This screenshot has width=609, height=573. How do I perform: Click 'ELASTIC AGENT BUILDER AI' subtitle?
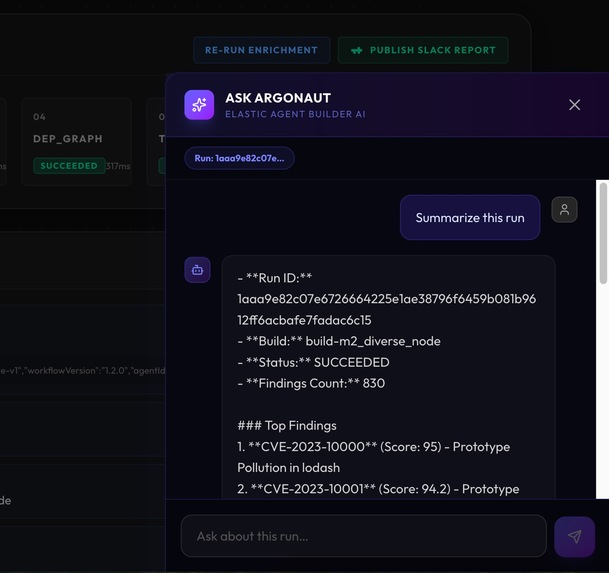(295, 114)
